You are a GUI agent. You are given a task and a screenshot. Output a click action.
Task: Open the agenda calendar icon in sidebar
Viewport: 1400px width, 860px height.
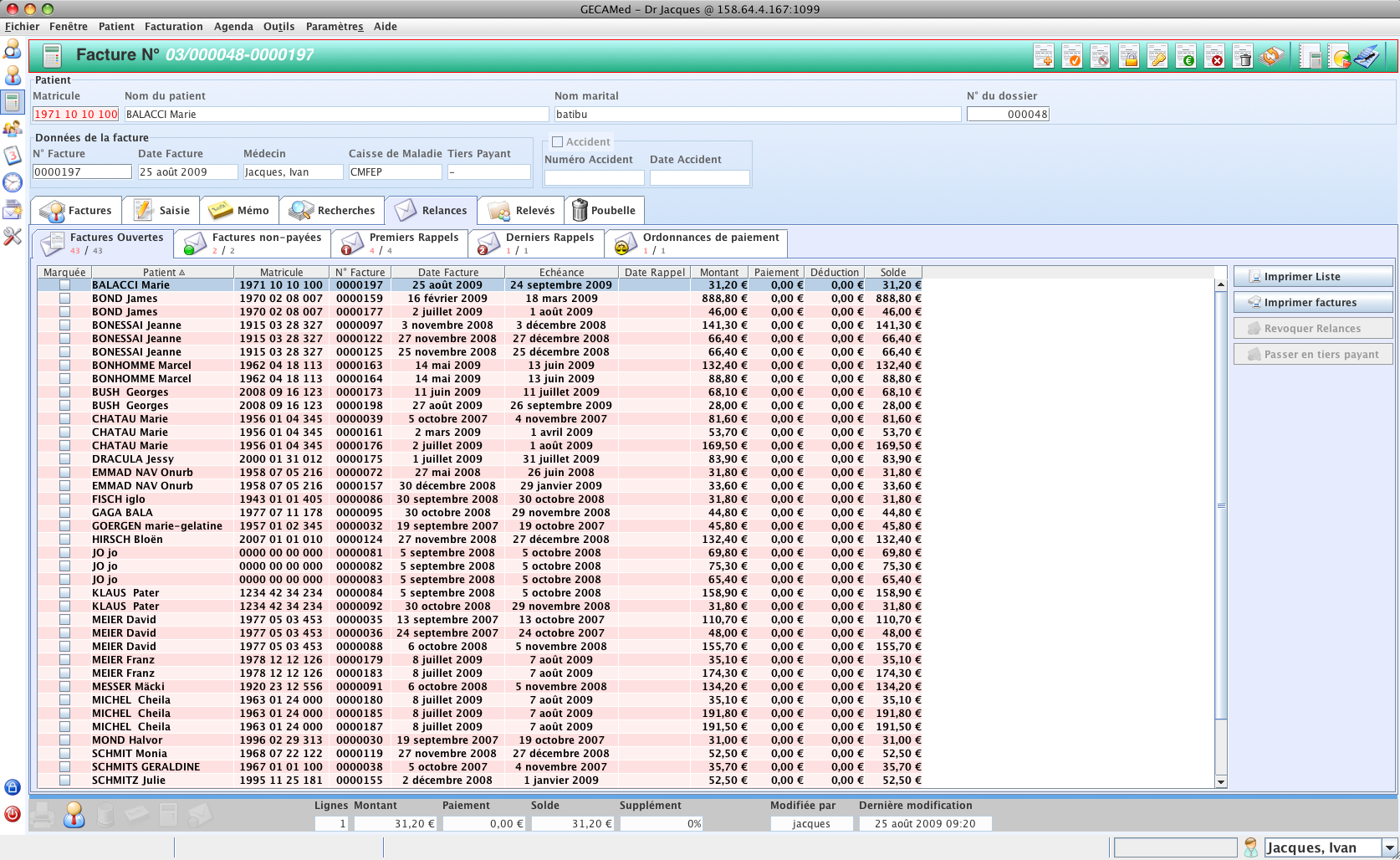pos(13,156)
